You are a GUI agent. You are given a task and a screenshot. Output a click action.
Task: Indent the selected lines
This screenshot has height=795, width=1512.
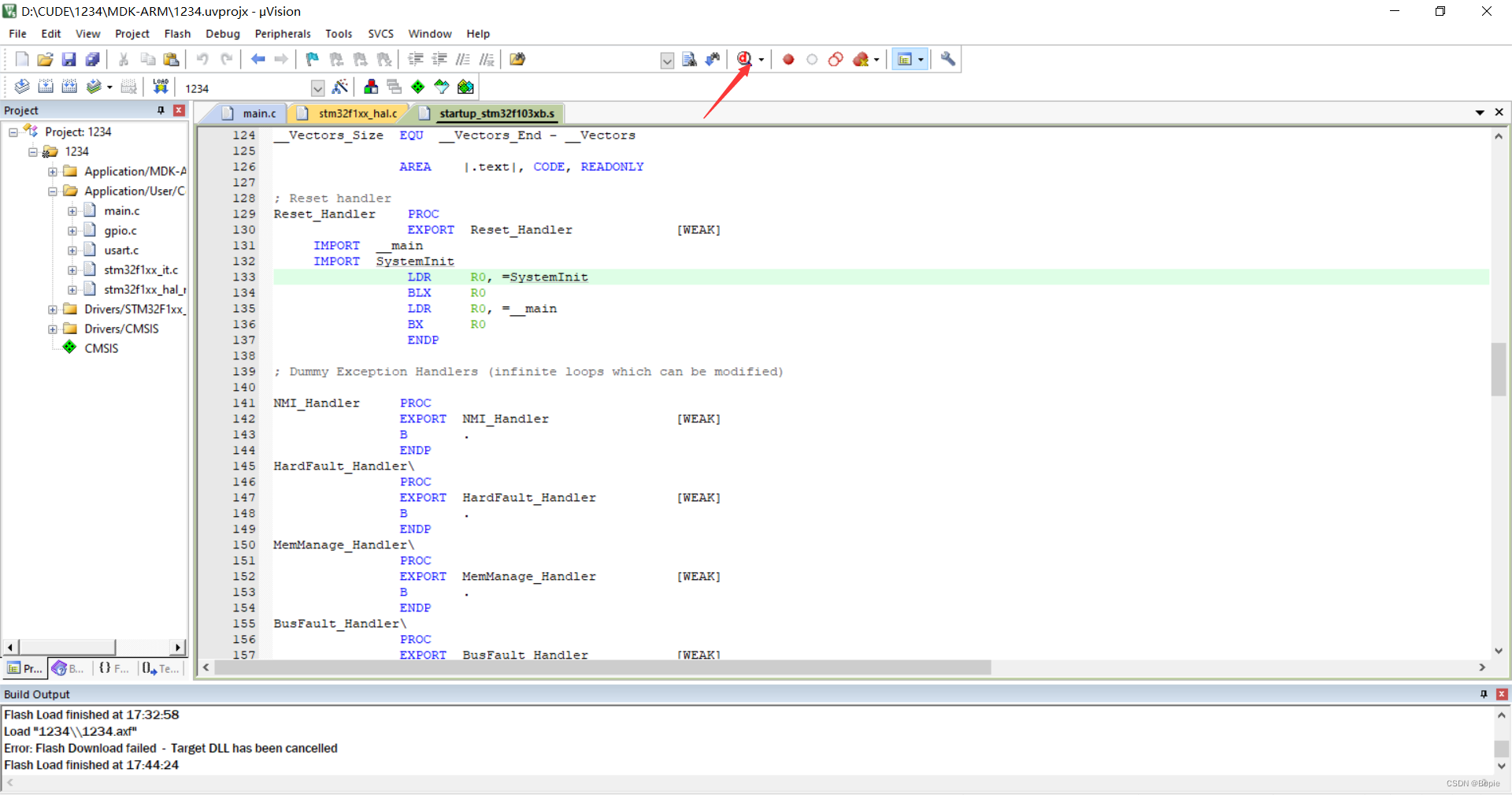click(x=416, y=59)
